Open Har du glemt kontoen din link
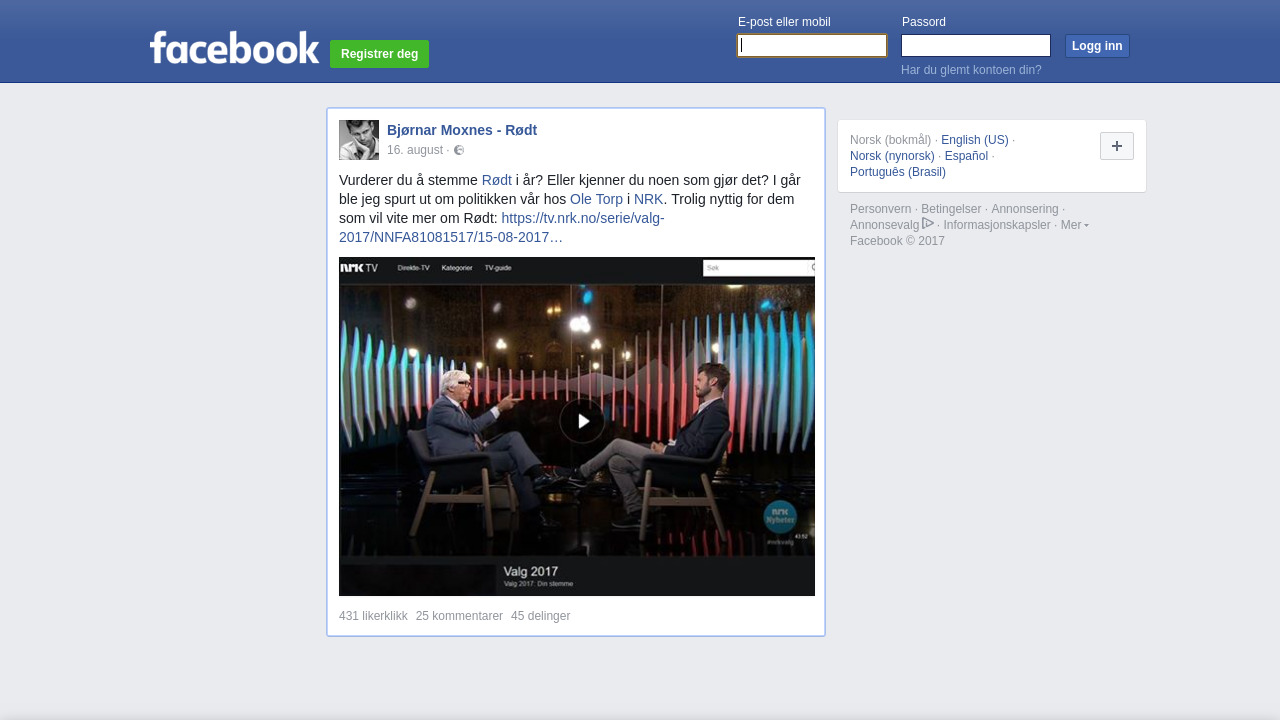Image resolution: width=1280 pixels, height=720 pixels. pyautogui.click(x=971, y=70)
